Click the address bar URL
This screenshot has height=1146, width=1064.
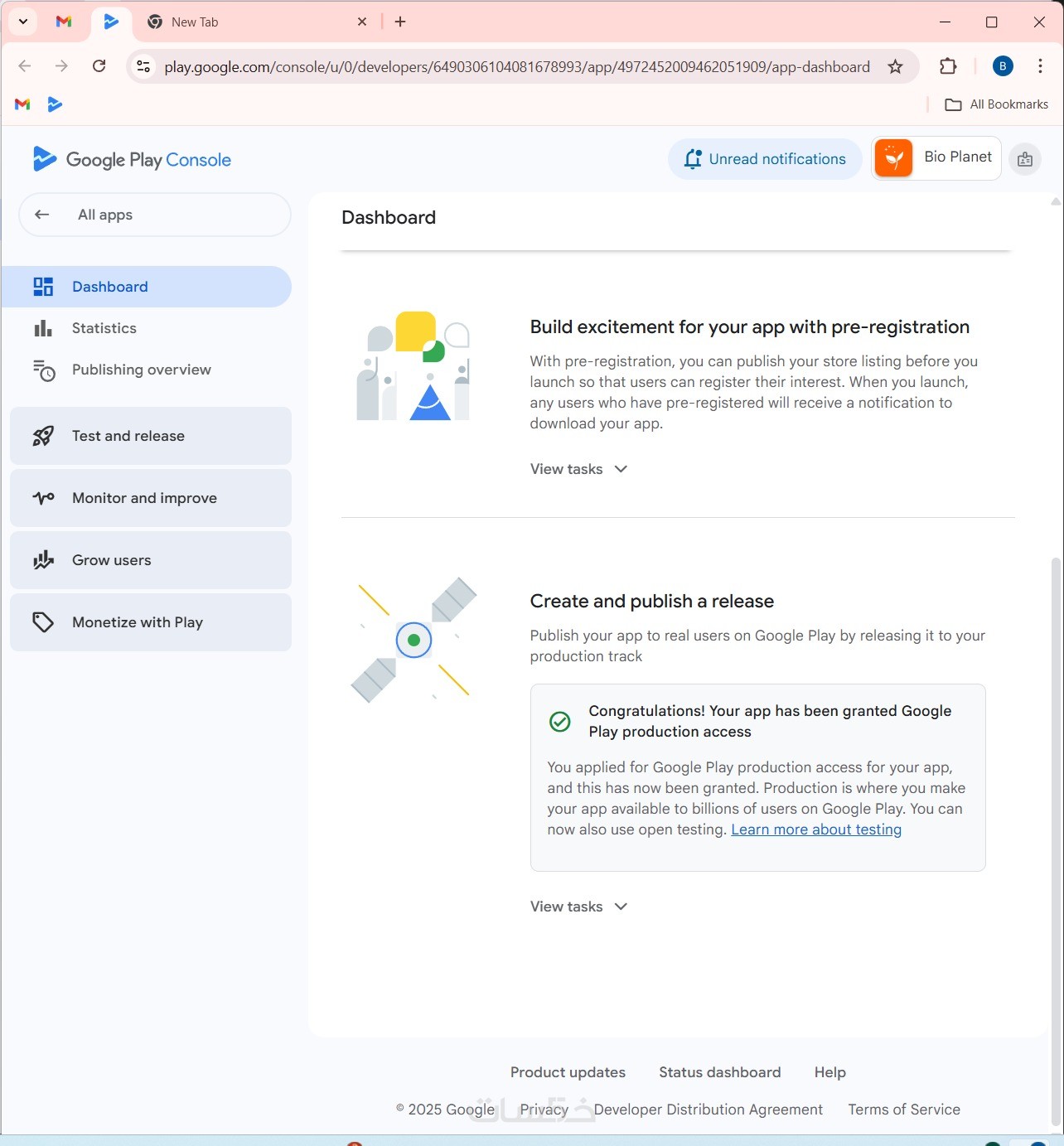click(517, 67)
